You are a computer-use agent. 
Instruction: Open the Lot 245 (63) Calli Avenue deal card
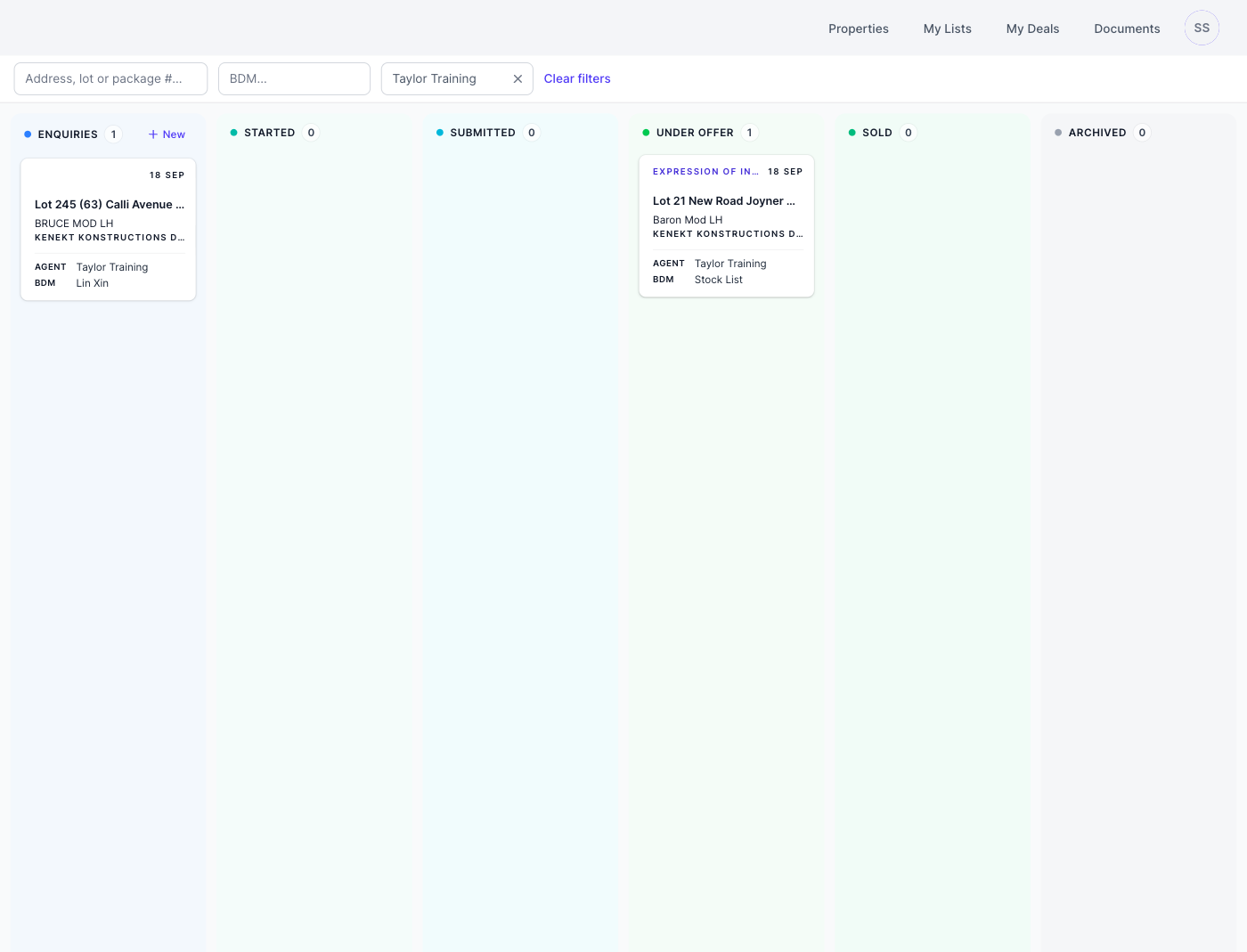(109, 230)
